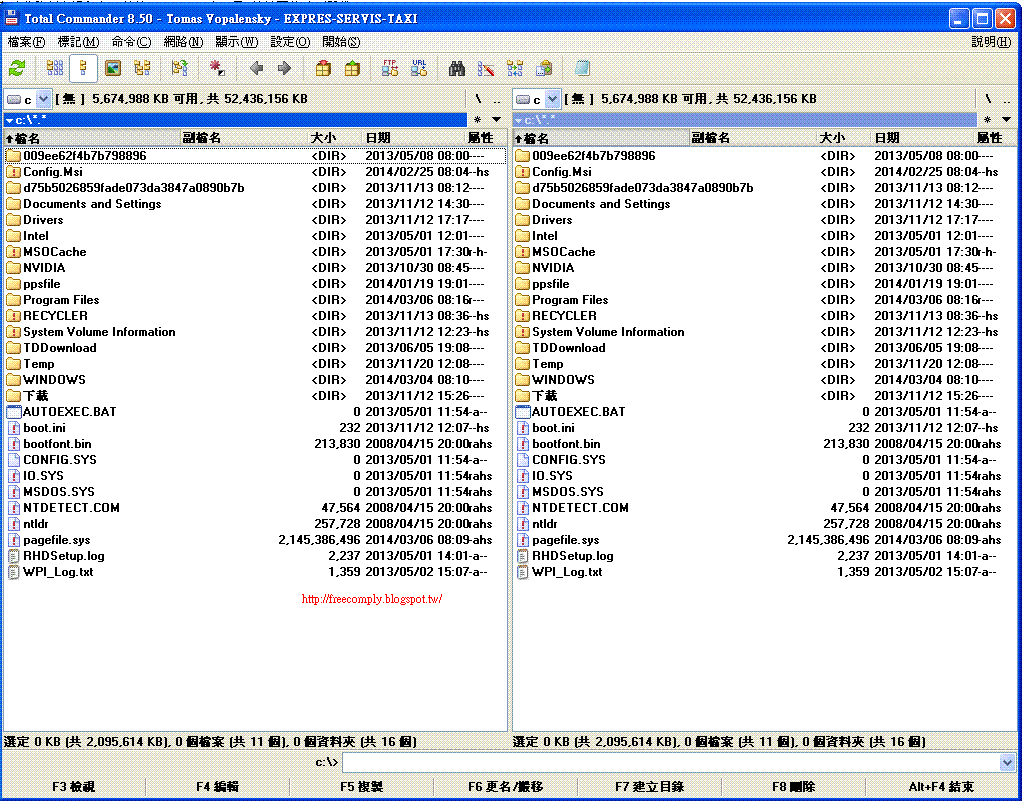The height and width of the screenshot is (801, 1022).
Task: Select Program Files in left panel
Action: (x=255, y=300)
